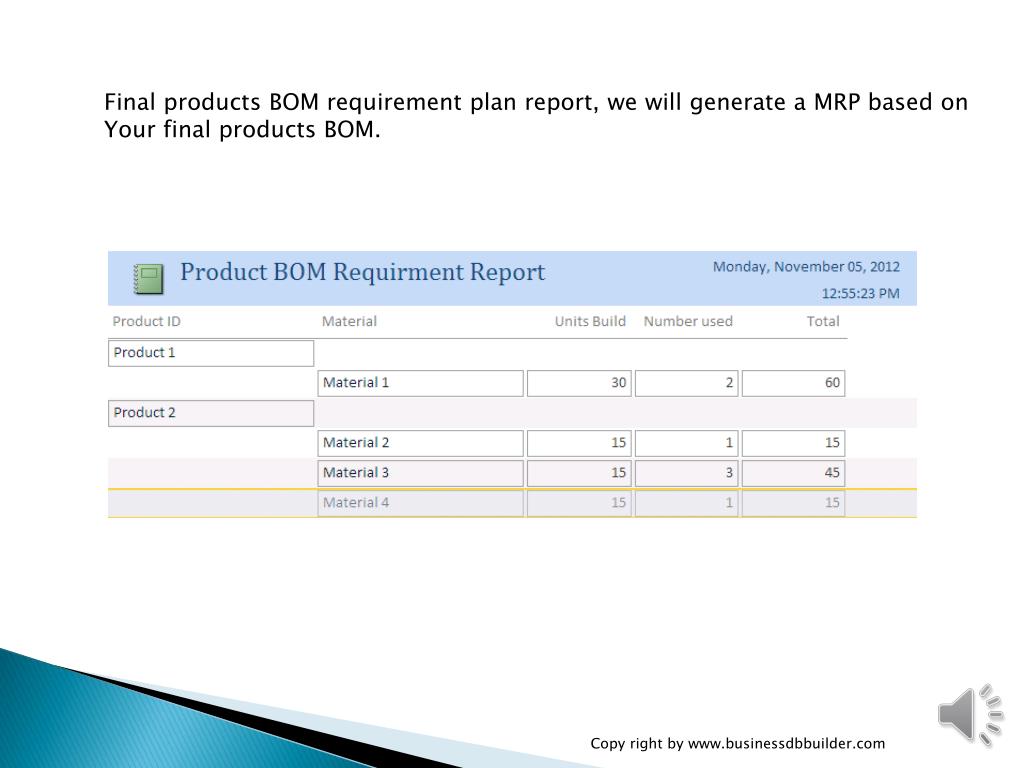Click Units Build value 30
The image size is (1024, 768).
point(579,383)
